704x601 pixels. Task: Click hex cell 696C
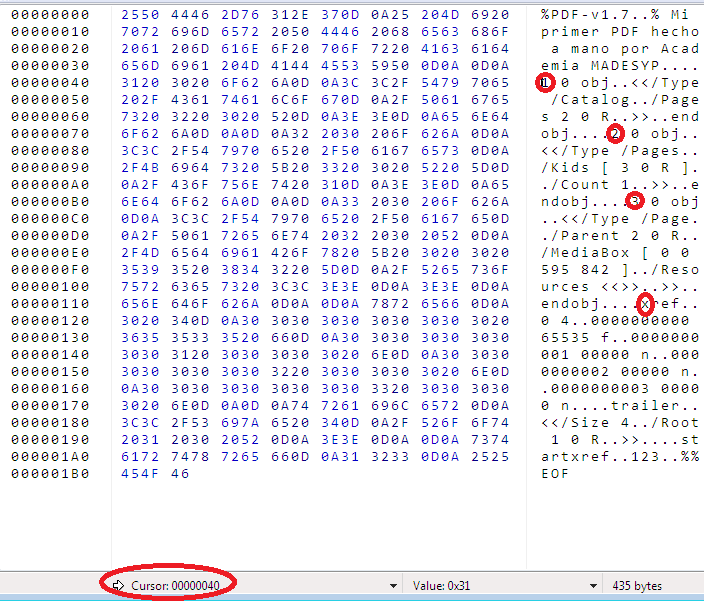coord(390,406)
